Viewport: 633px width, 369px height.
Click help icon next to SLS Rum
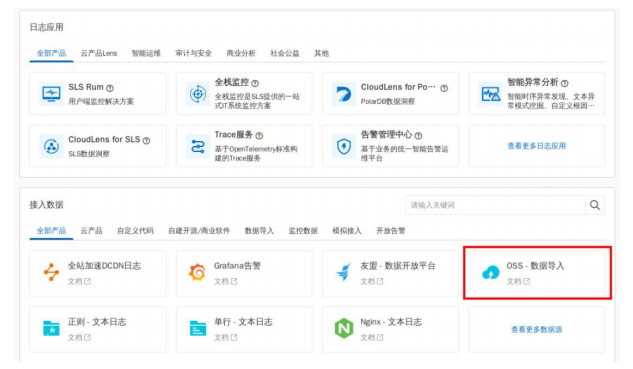click(x=110, y=88)
